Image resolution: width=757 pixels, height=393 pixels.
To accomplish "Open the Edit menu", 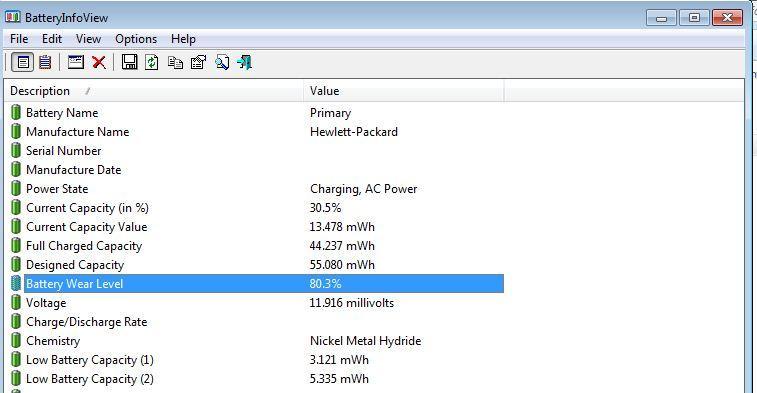I will point(52,39).
